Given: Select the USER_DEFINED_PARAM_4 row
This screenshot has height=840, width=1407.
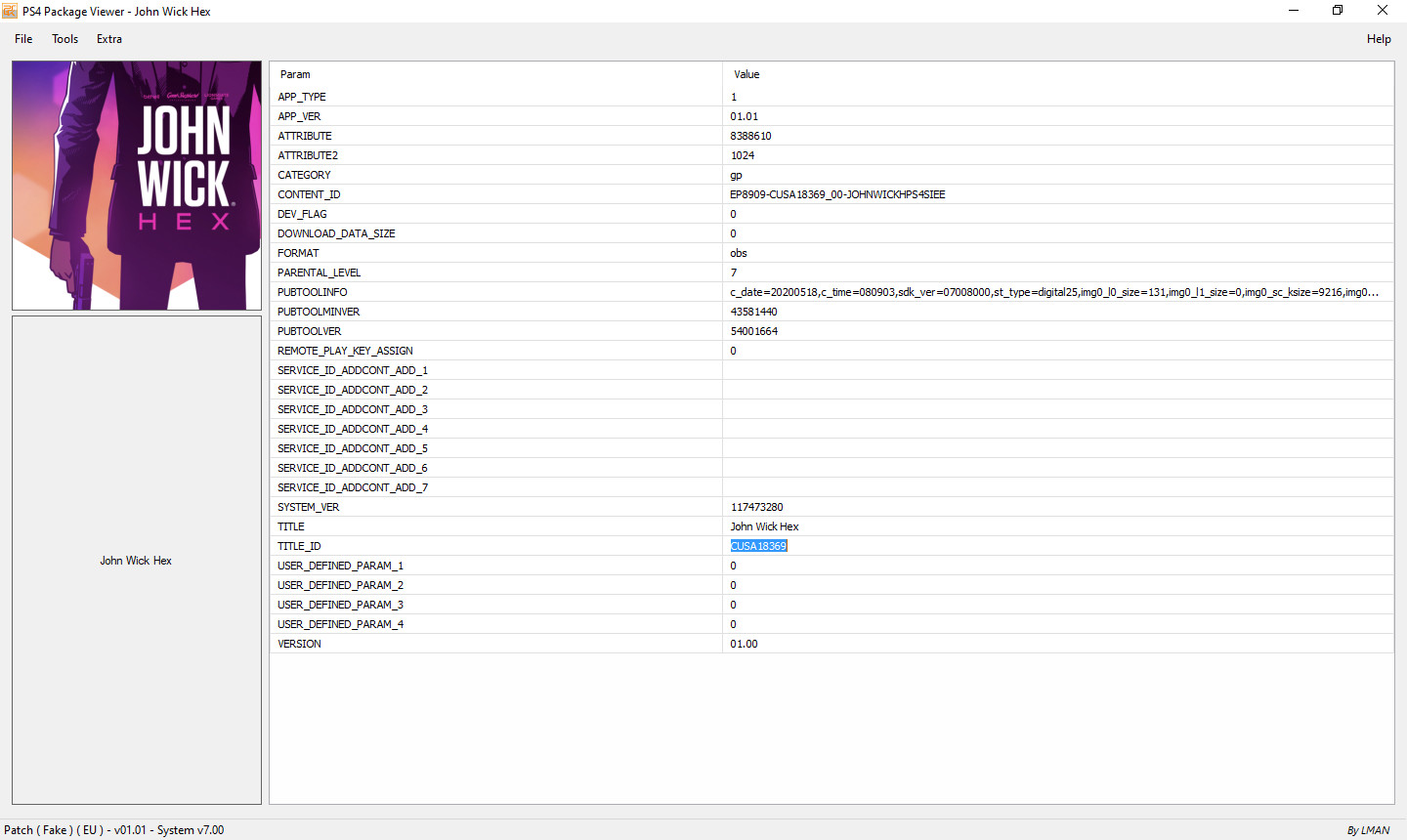Looking at the screenshot, I should (831, 624).
